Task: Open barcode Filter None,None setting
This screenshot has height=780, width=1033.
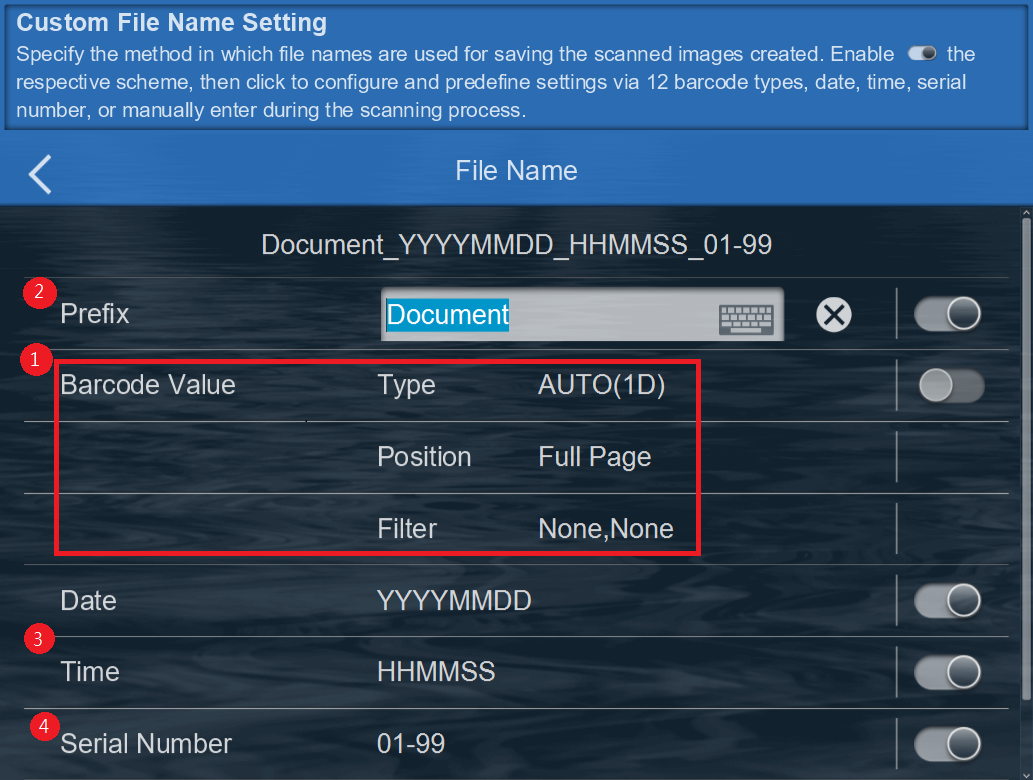Action: [605, 528]
